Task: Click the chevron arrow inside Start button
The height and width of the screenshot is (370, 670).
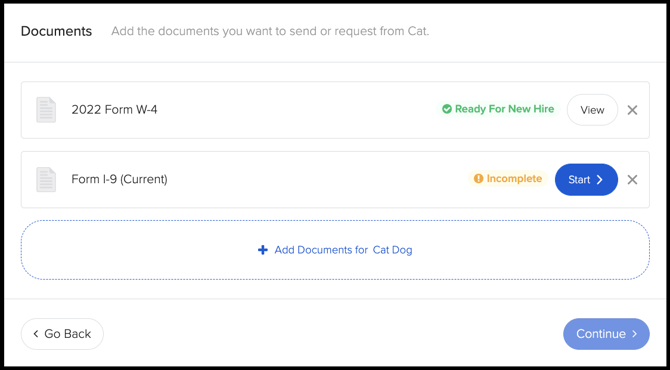Action: coord(599,180)
